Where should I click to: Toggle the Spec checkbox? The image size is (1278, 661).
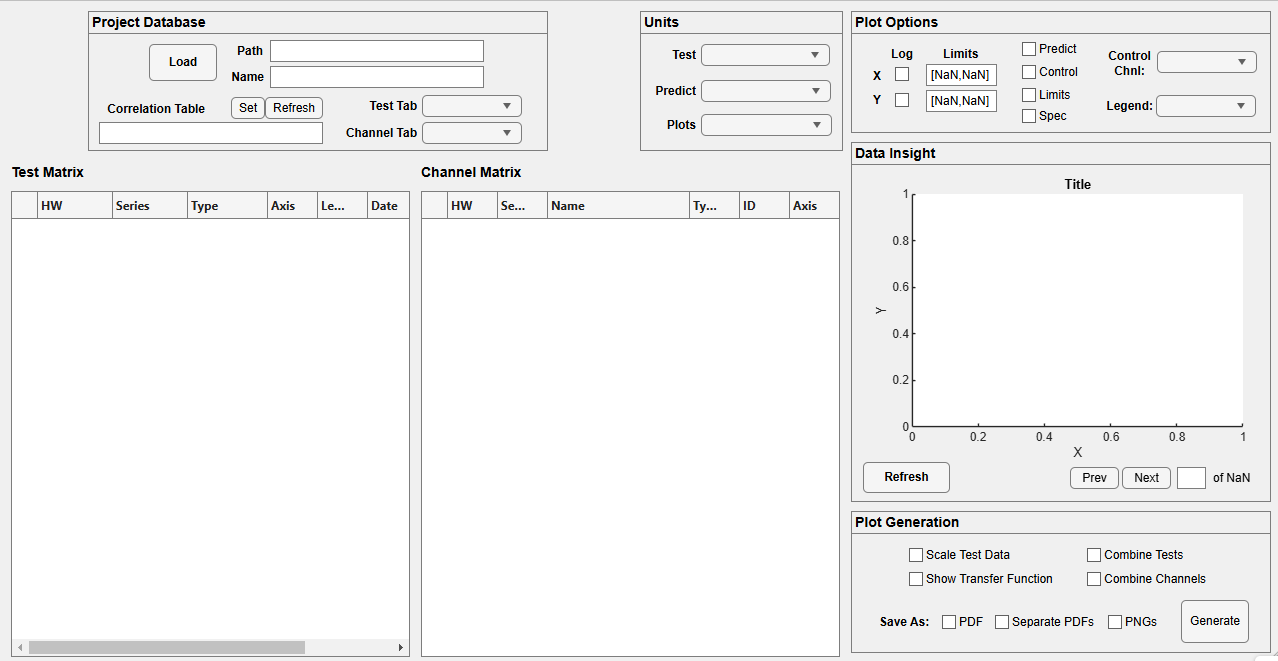coord(1029,115)
